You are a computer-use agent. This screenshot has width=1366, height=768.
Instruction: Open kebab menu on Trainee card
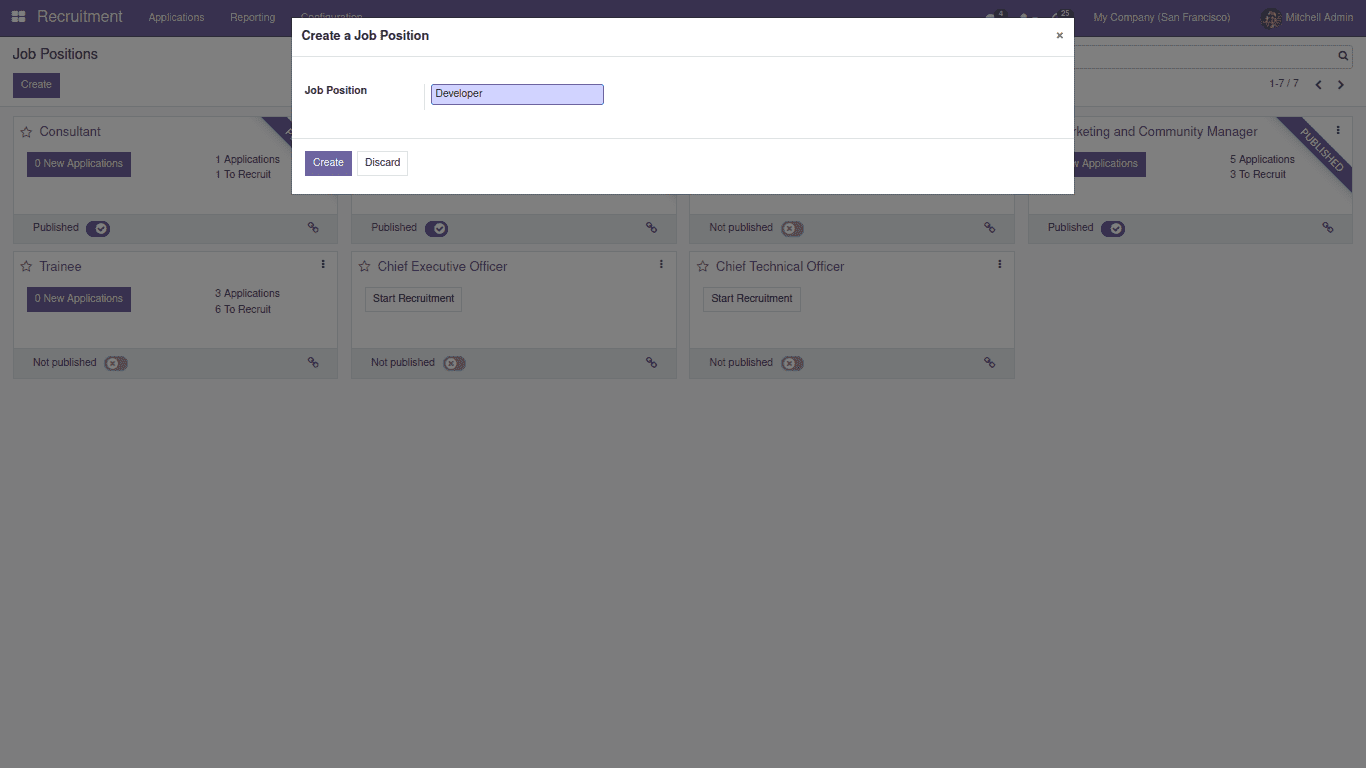click(323, 265)
